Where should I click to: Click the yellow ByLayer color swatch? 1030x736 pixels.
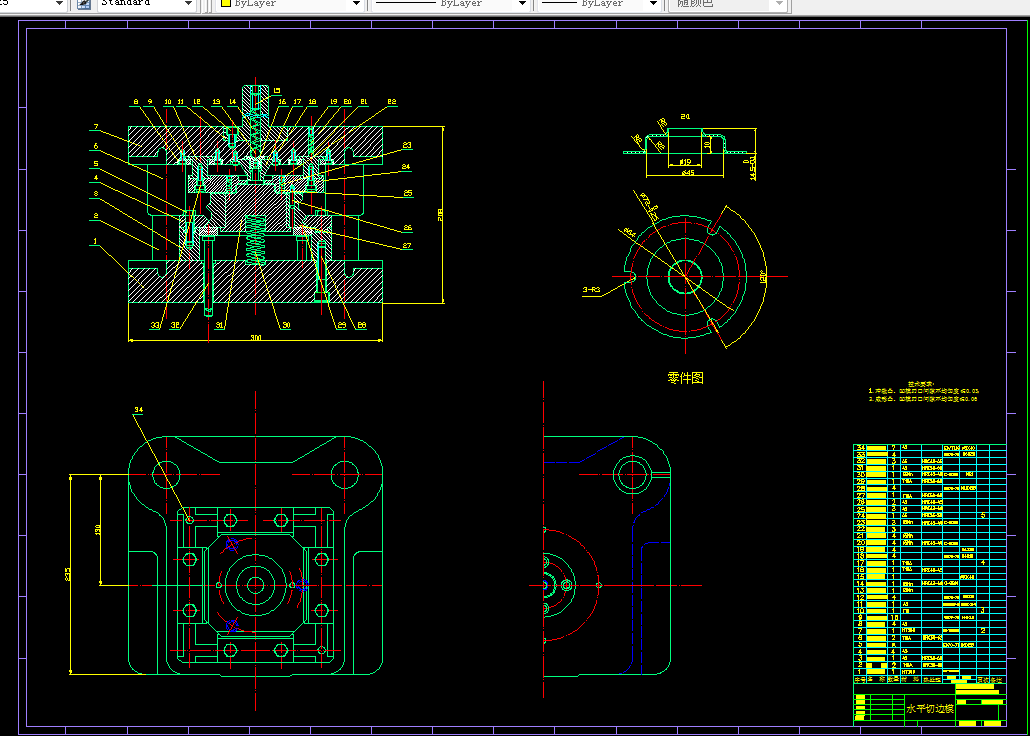coord(226,4)
